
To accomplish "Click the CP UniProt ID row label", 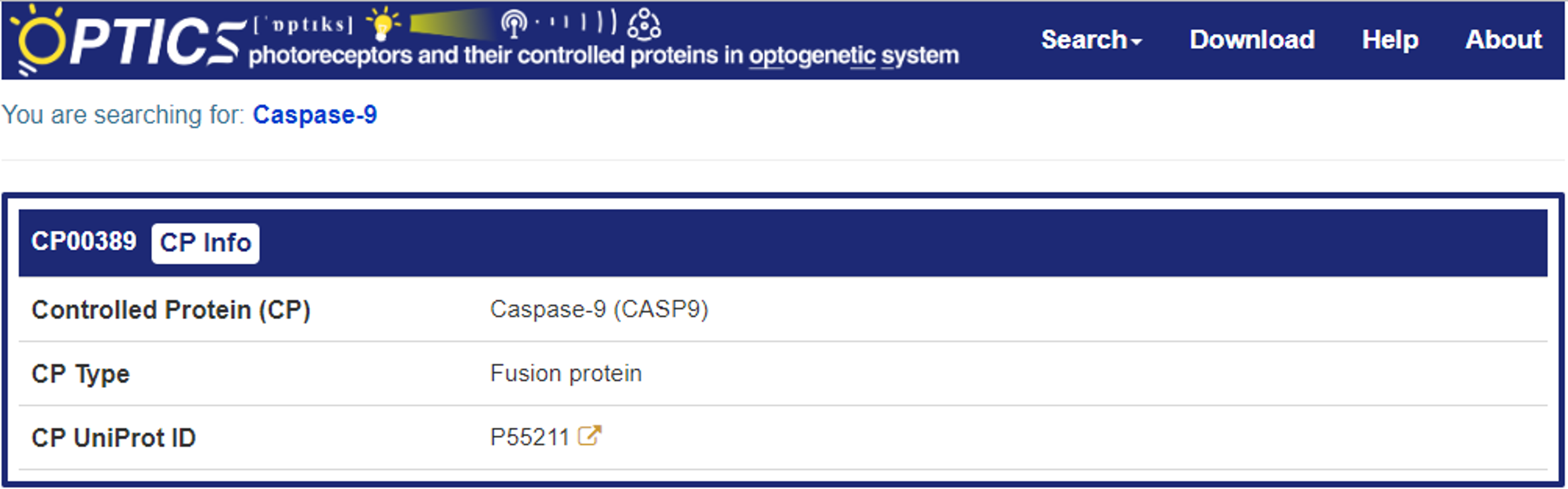I will tap(113, 438).
